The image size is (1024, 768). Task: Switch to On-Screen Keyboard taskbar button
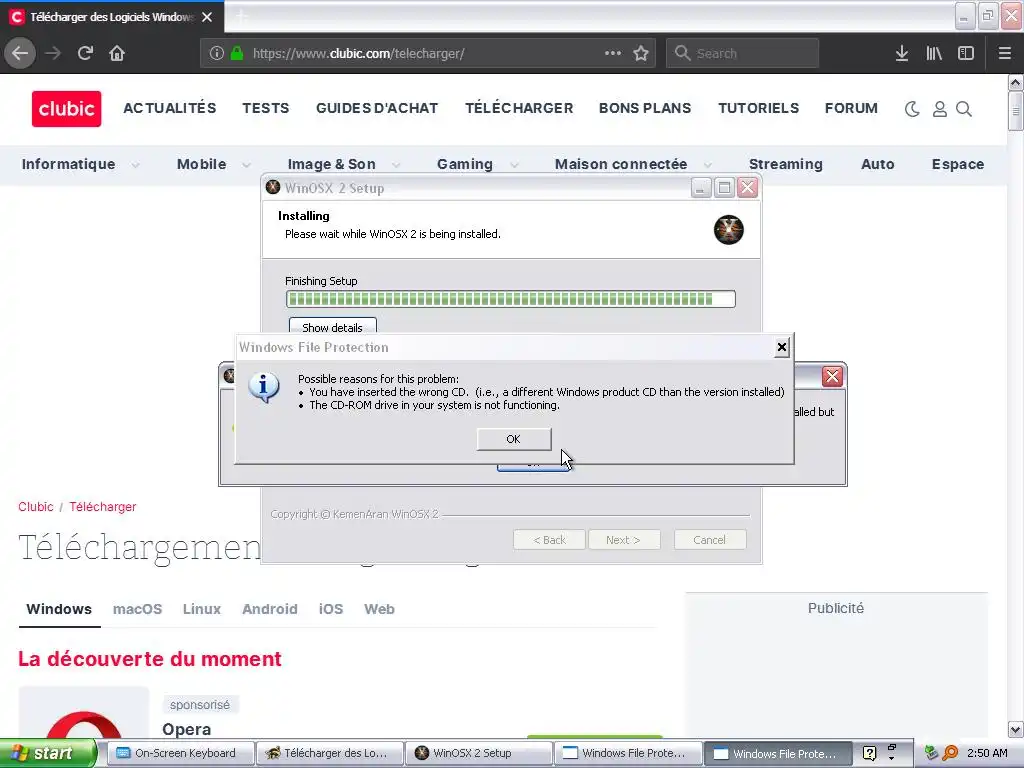tap(180, 753)
